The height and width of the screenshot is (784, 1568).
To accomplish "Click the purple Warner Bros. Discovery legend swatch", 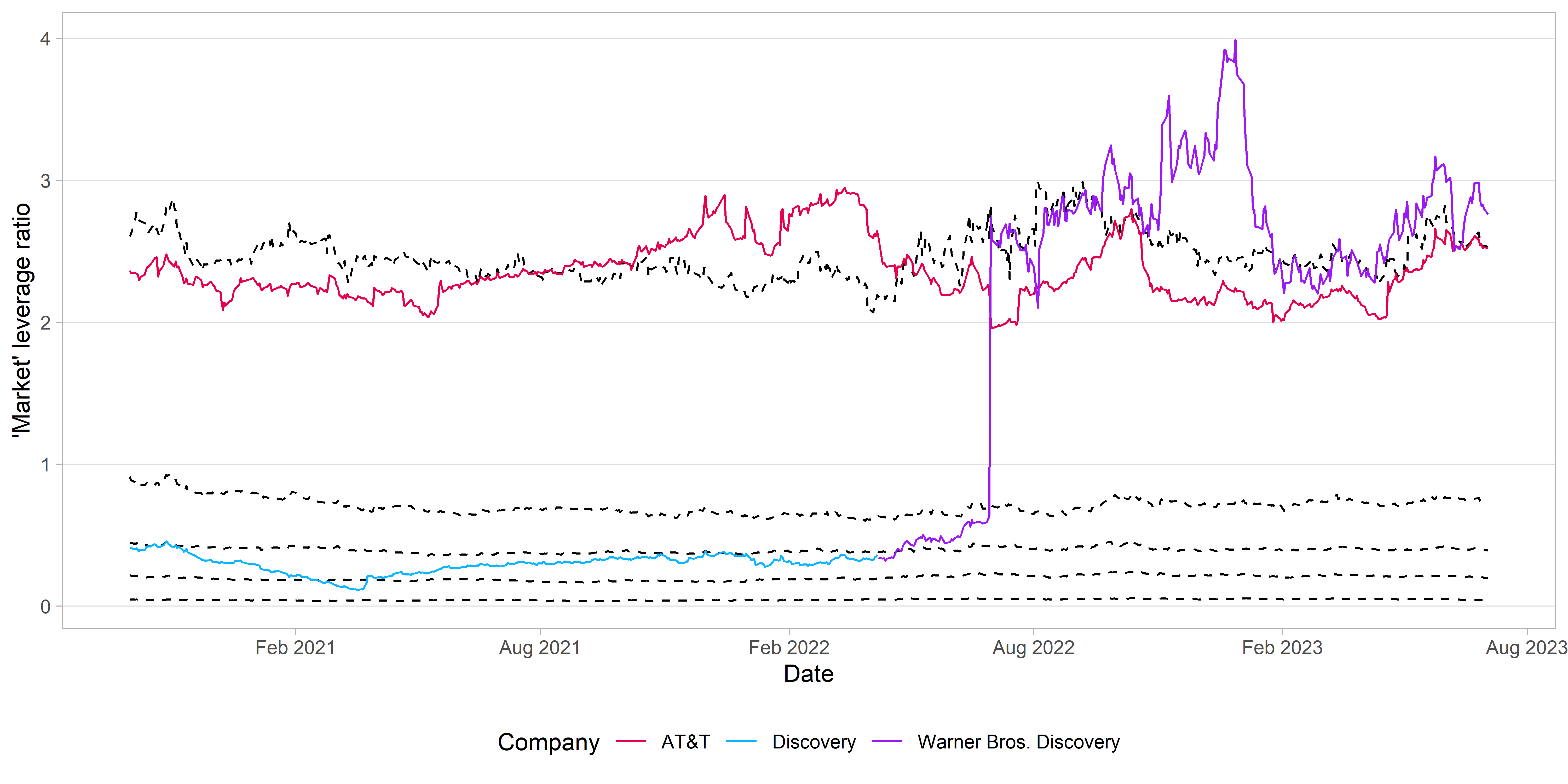I will (887, 741).
